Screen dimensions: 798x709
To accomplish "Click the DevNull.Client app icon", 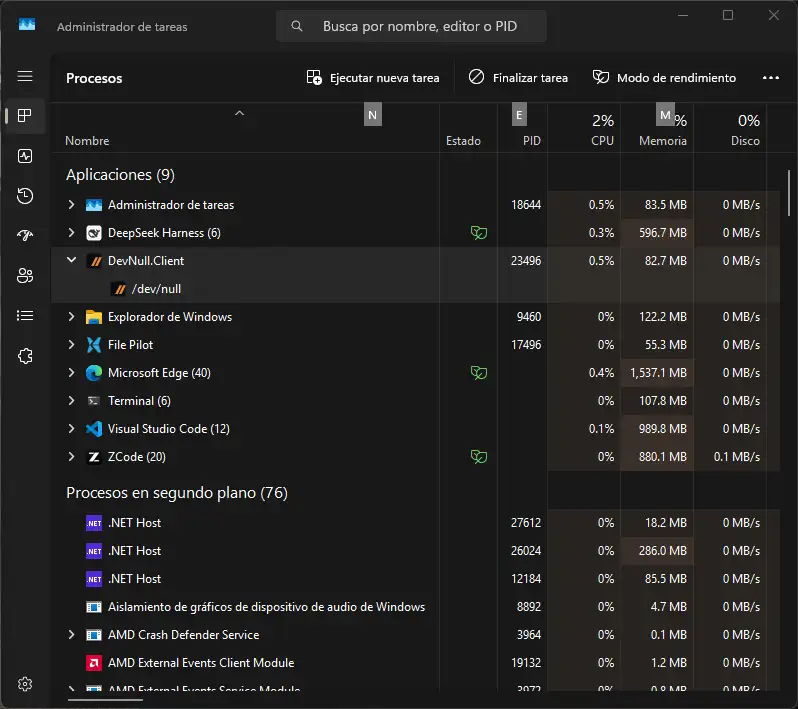I will point(94,261).
